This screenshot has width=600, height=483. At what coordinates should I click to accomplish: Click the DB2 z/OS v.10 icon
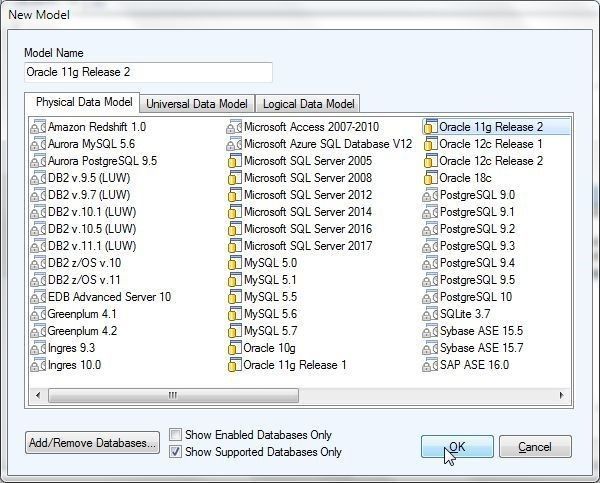(38, 263)
